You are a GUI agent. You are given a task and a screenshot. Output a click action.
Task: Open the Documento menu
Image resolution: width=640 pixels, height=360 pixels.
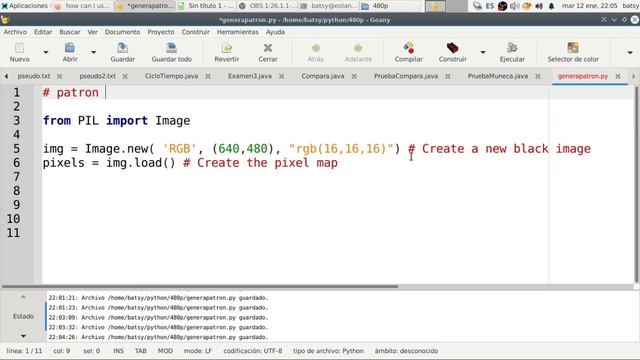tap(122, 32)
